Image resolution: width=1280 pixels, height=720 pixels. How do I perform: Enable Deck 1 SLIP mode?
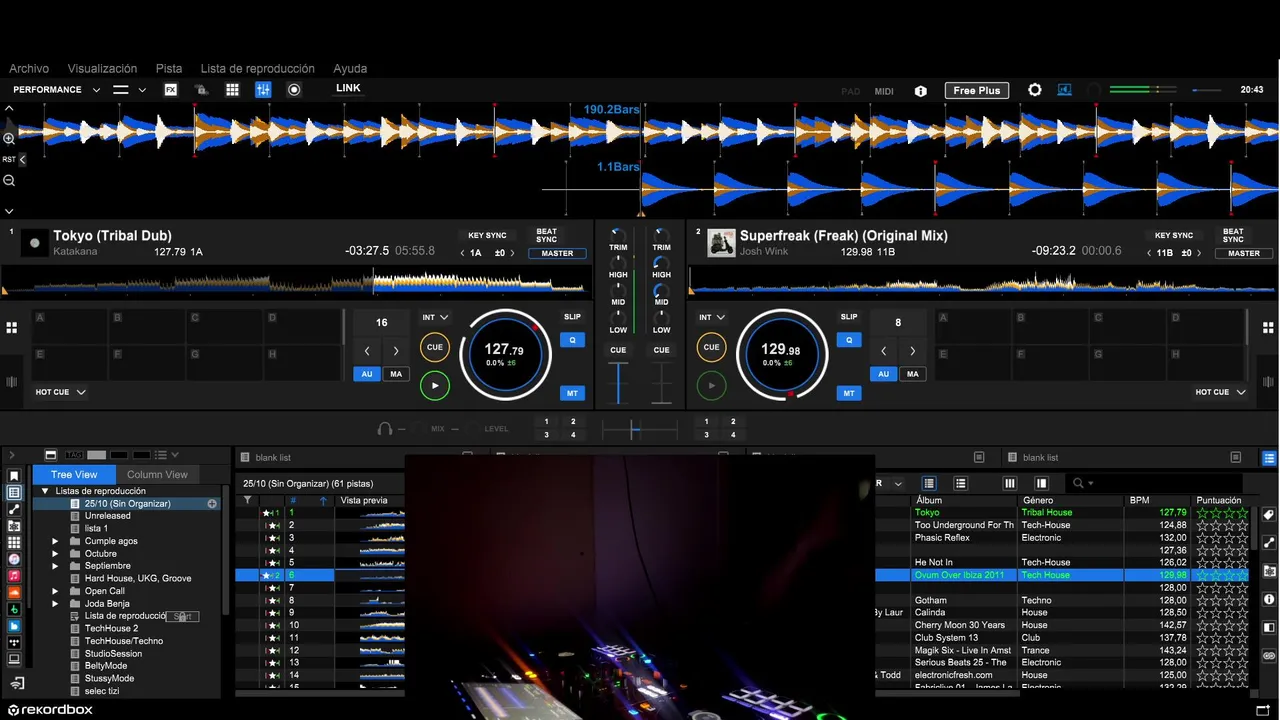pyautogui.click(x=572, y=317)
